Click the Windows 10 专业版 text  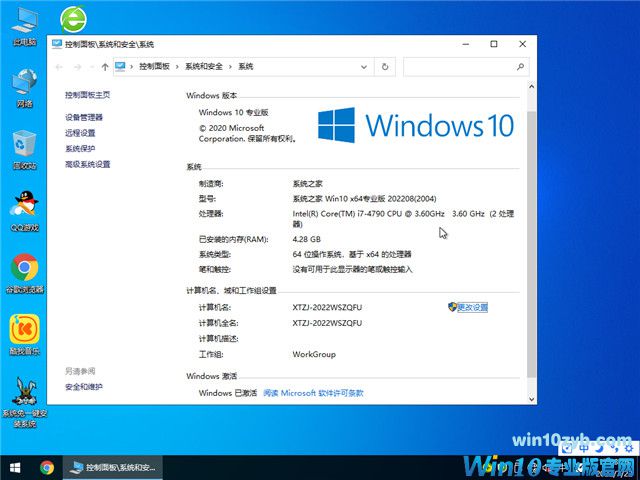233,112
